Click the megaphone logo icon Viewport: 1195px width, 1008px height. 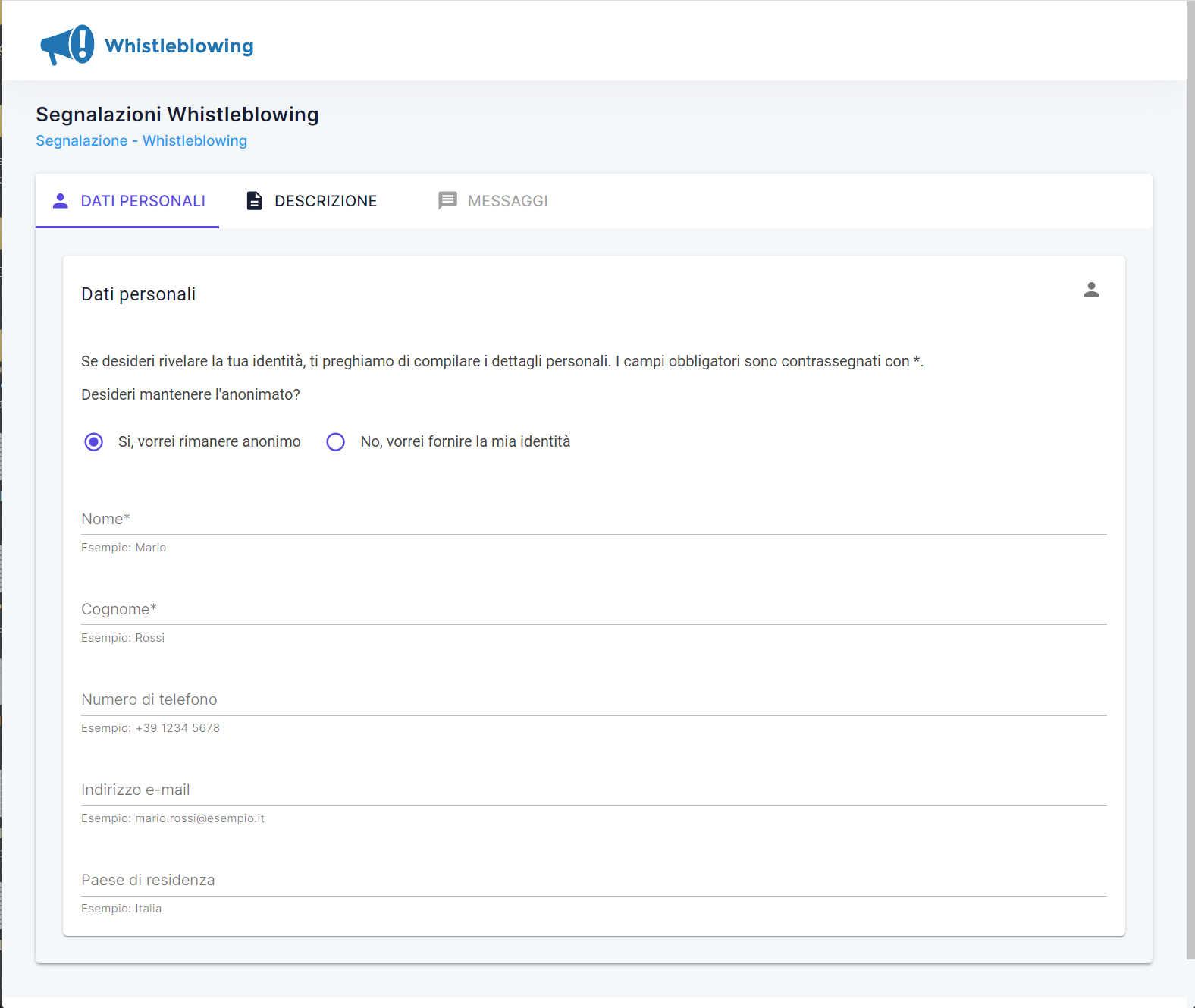[67, 45]
